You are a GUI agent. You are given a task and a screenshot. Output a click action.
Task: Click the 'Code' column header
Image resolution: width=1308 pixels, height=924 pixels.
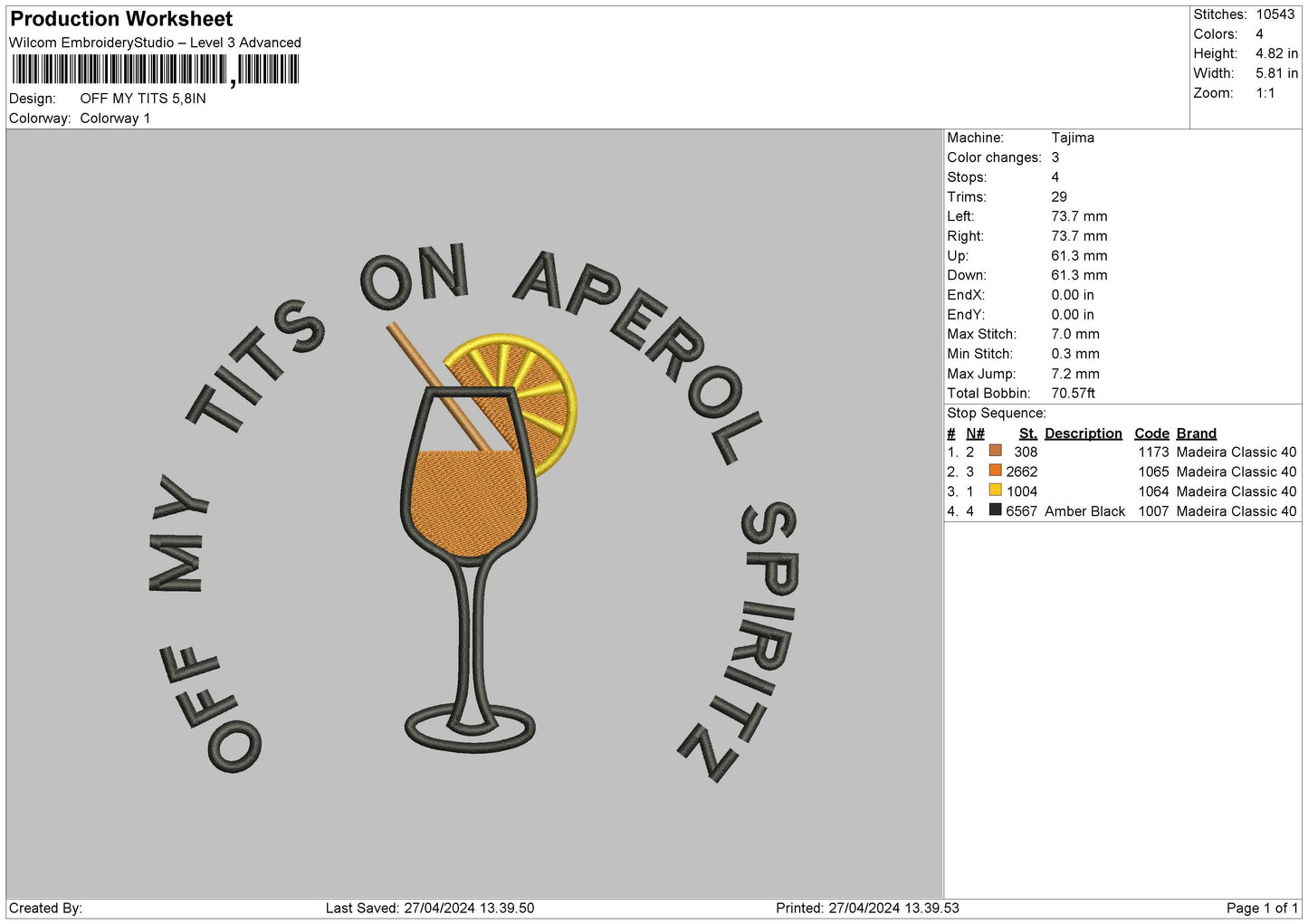(1151, 433)
